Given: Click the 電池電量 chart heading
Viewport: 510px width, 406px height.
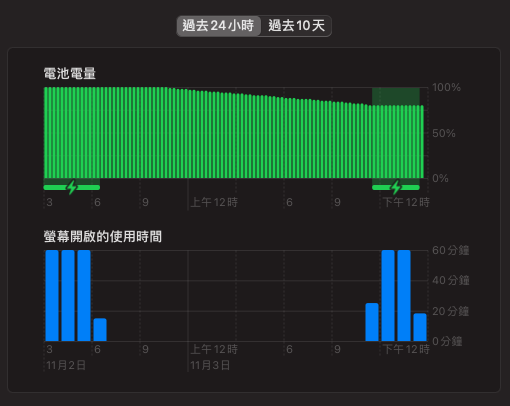Looking at the screenshot, I should tap(70, 73).
